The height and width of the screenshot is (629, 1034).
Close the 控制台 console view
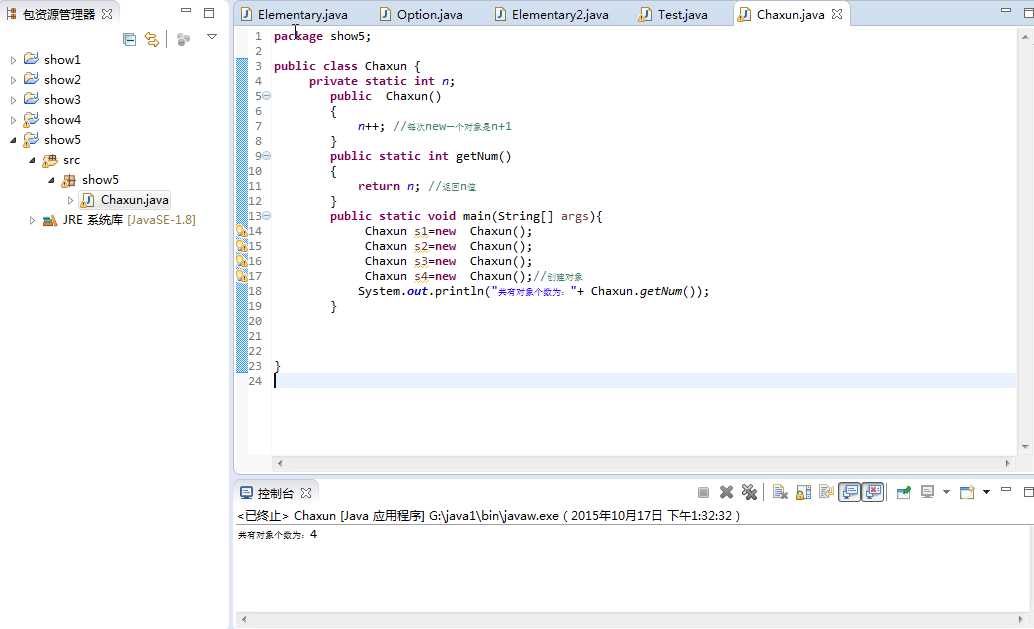[x=306, y=493]
